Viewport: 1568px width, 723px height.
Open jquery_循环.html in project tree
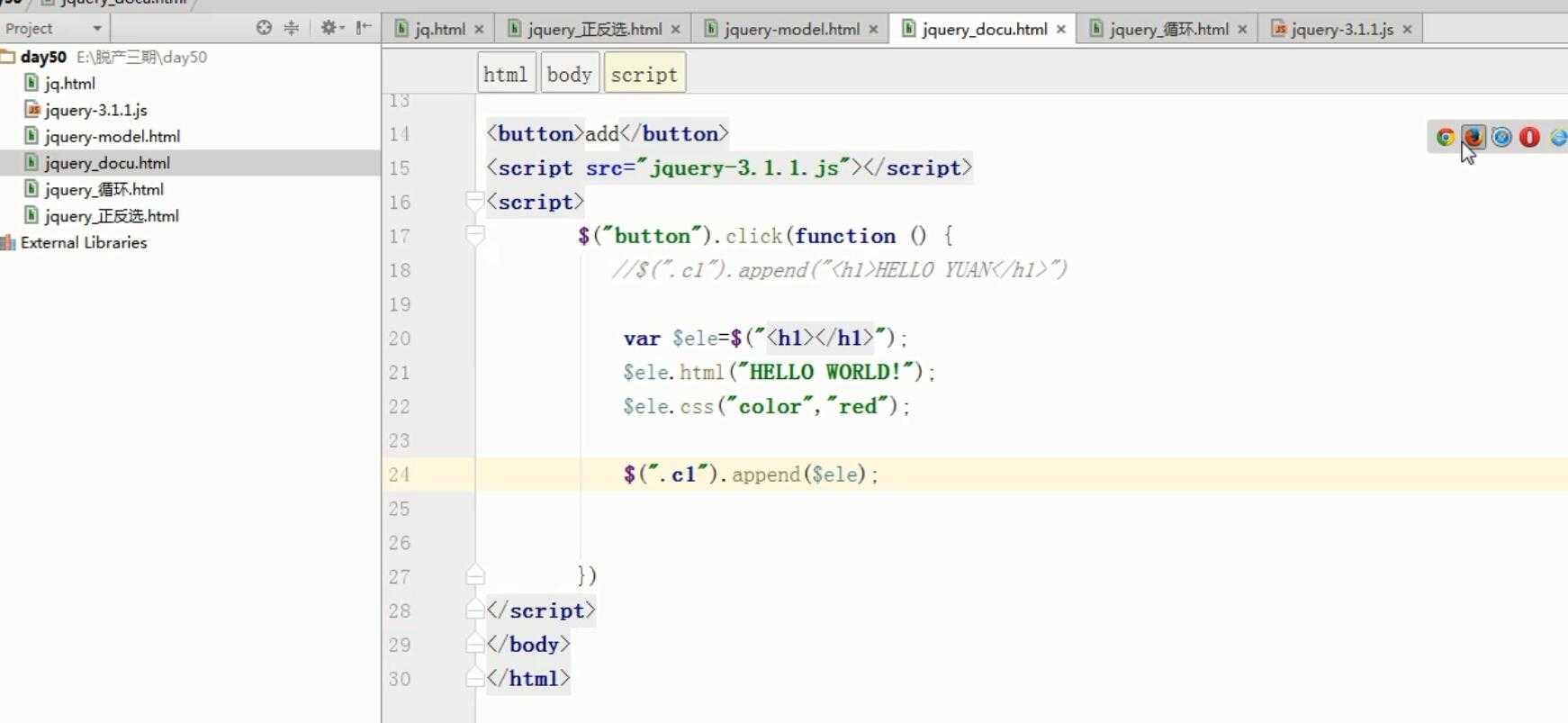[104, 190]
